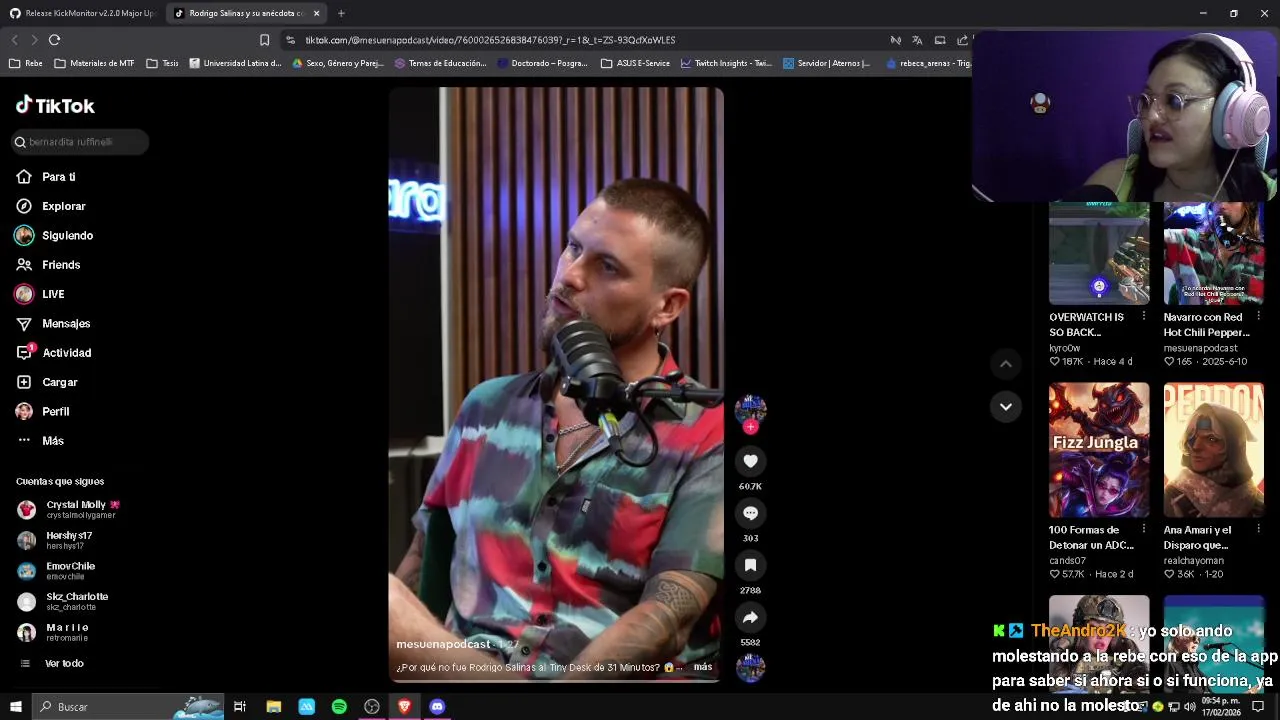Go to previous video arrow
This screenshot has height=720, width=1280.
tap(1006, 365)
